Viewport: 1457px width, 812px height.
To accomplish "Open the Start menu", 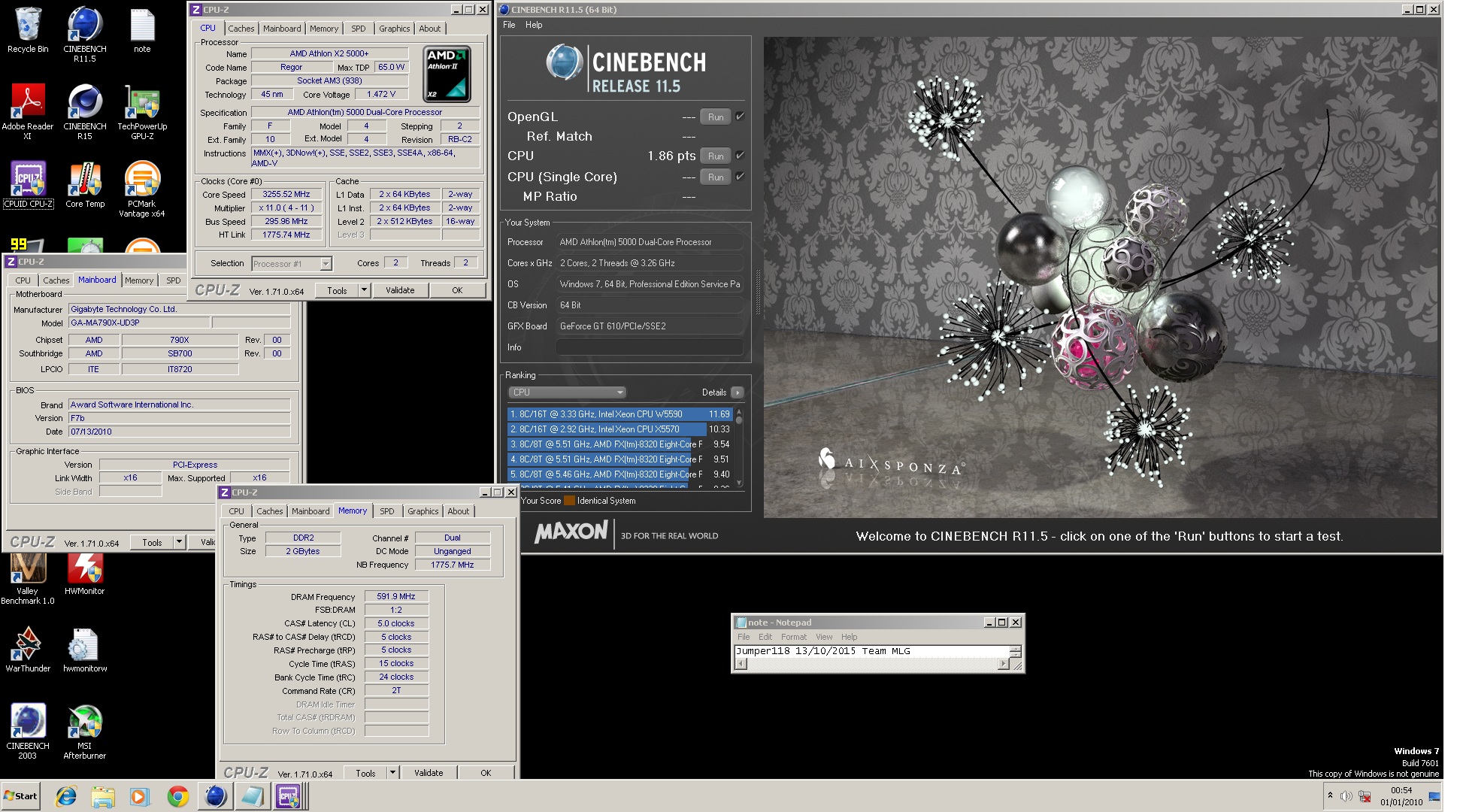I will pyautogui.click(x=21, y=796).
